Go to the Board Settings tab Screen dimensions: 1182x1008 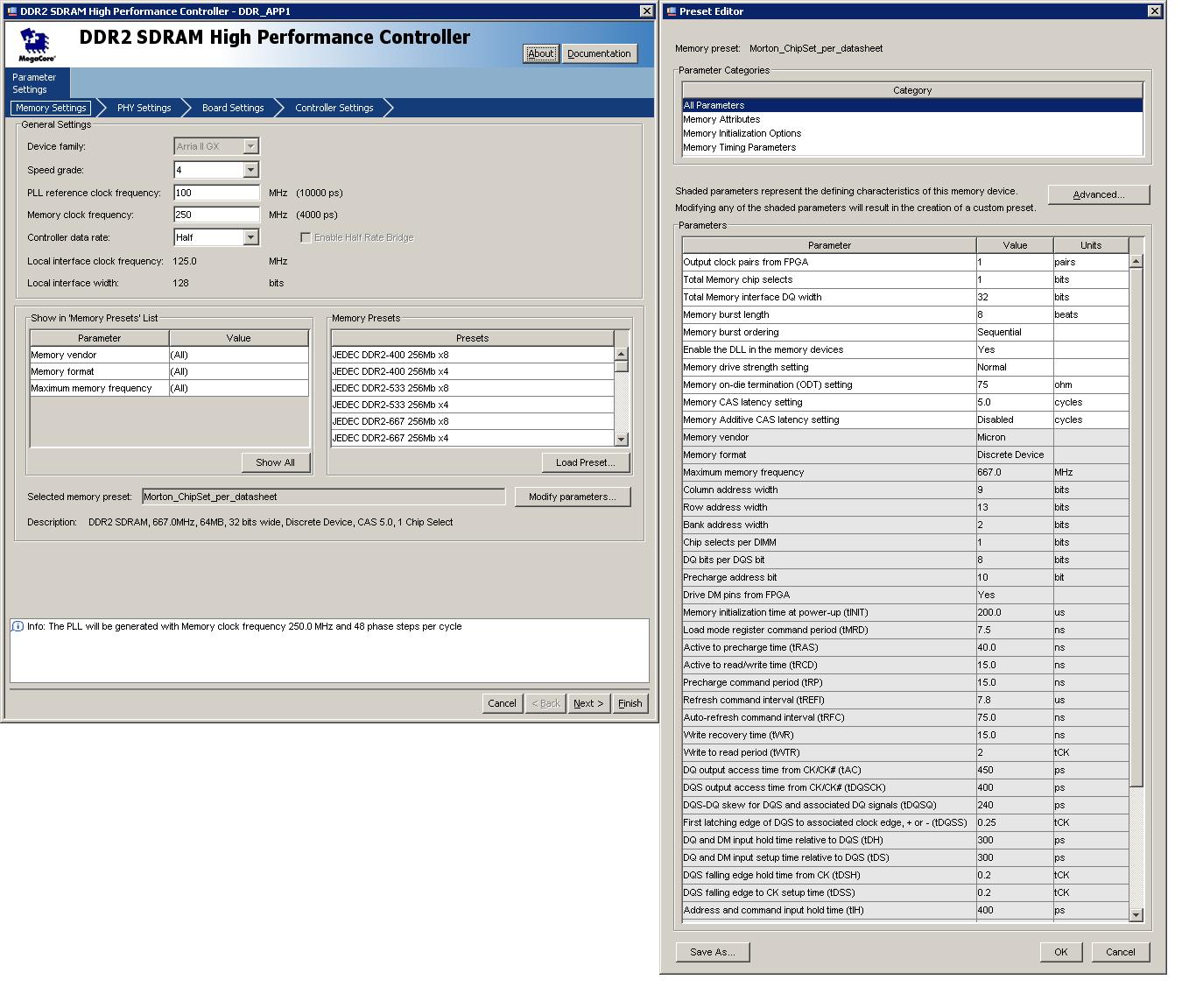[x=232, y=108]
